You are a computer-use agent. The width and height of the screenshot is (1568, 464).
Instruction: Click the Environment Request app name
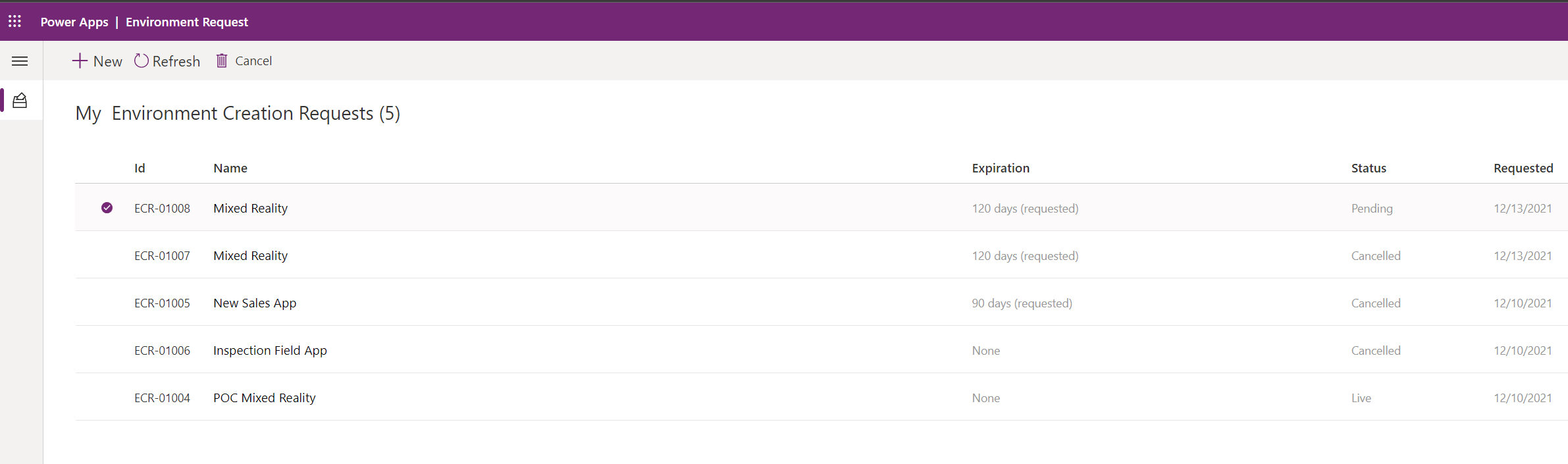[x=187, y=22]
